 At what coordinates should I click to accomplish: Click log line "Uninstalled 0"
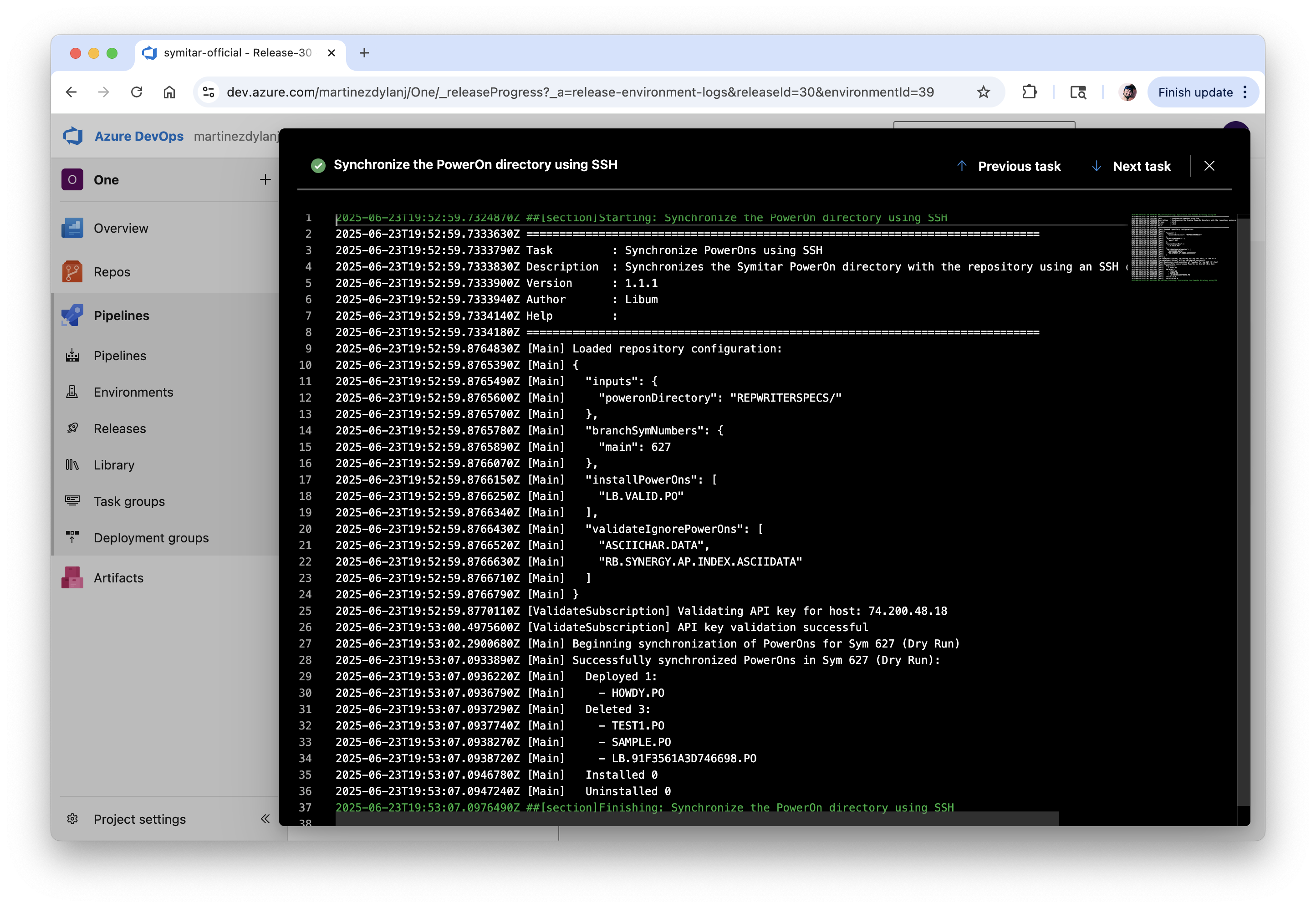coord(504,791)
